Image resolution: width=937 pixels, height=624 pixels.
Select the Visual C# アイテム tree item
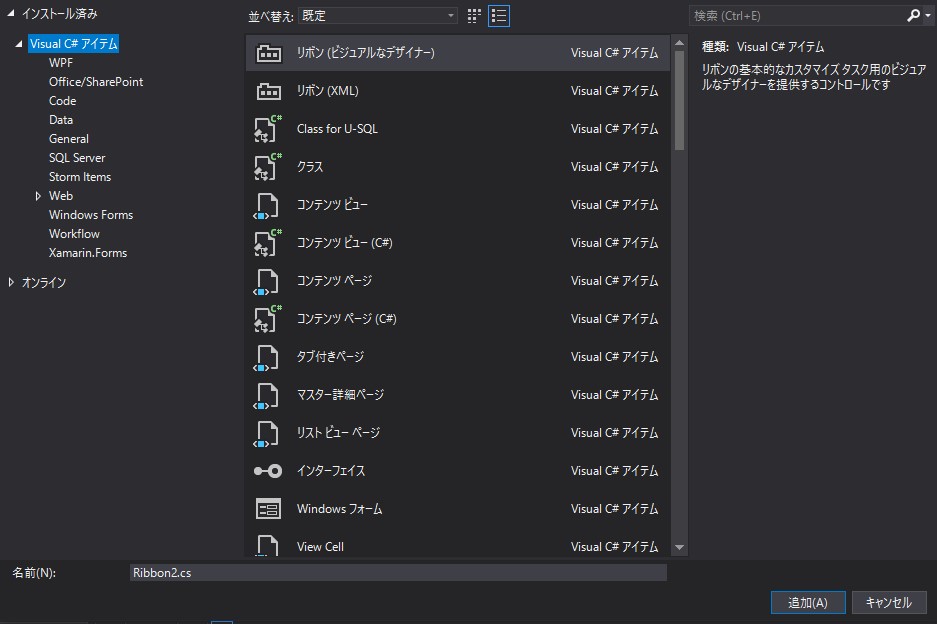click(74, 44)
